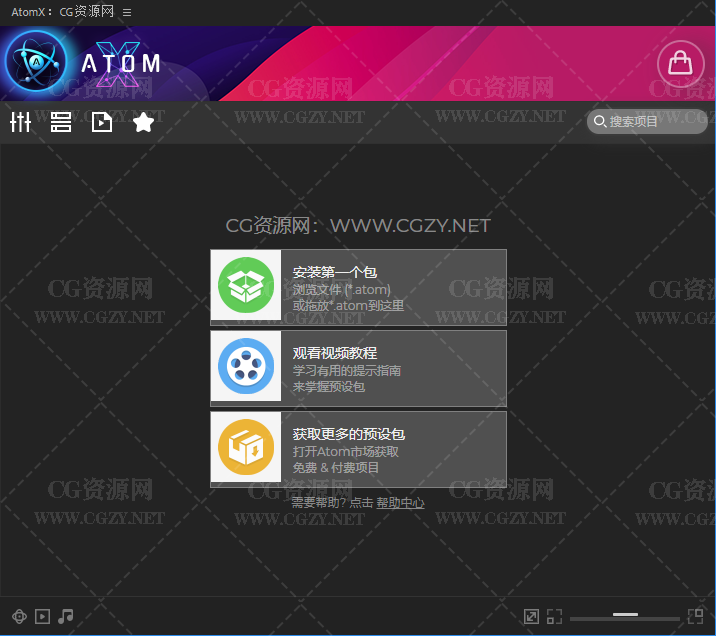Click the file preview play icon

(x=102, y=122)
